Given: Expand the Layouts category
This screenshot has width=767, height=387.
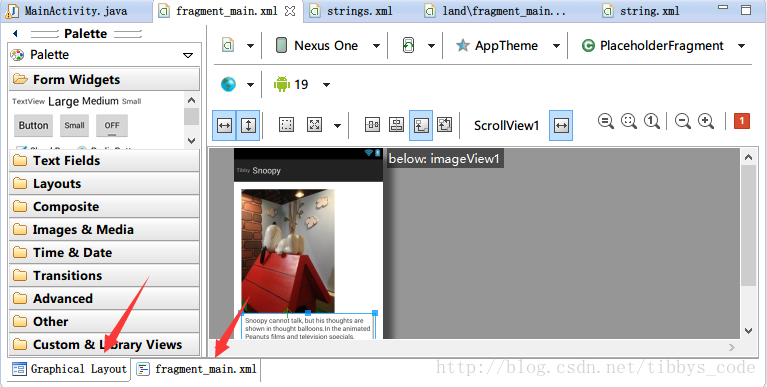Looking at the screenshot, I should click(x=104, y=183).
